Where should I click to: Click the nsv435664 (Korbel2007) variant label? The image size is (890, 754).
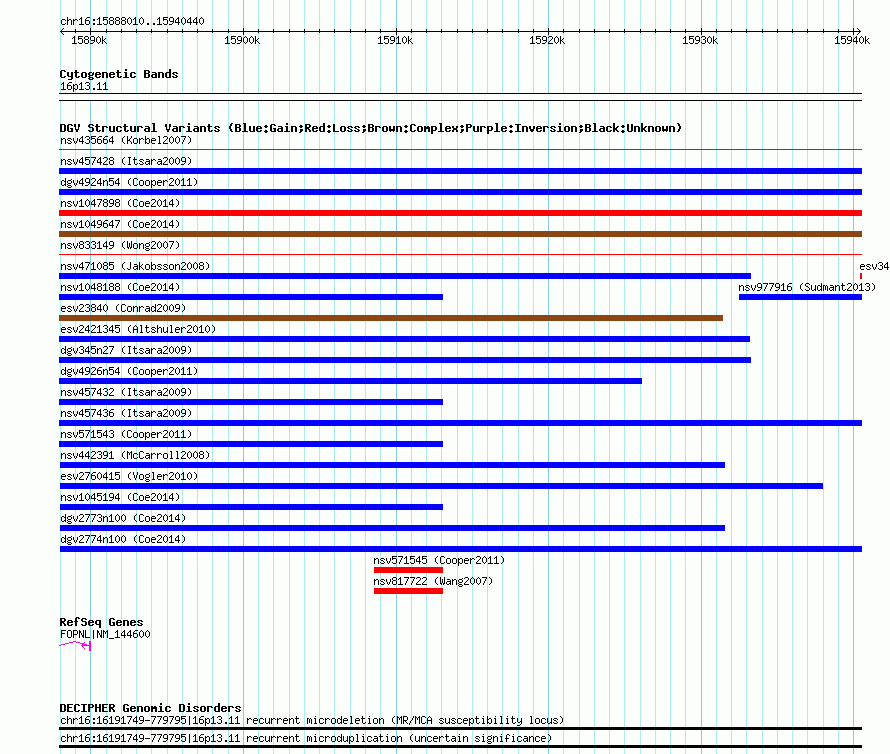126,140
